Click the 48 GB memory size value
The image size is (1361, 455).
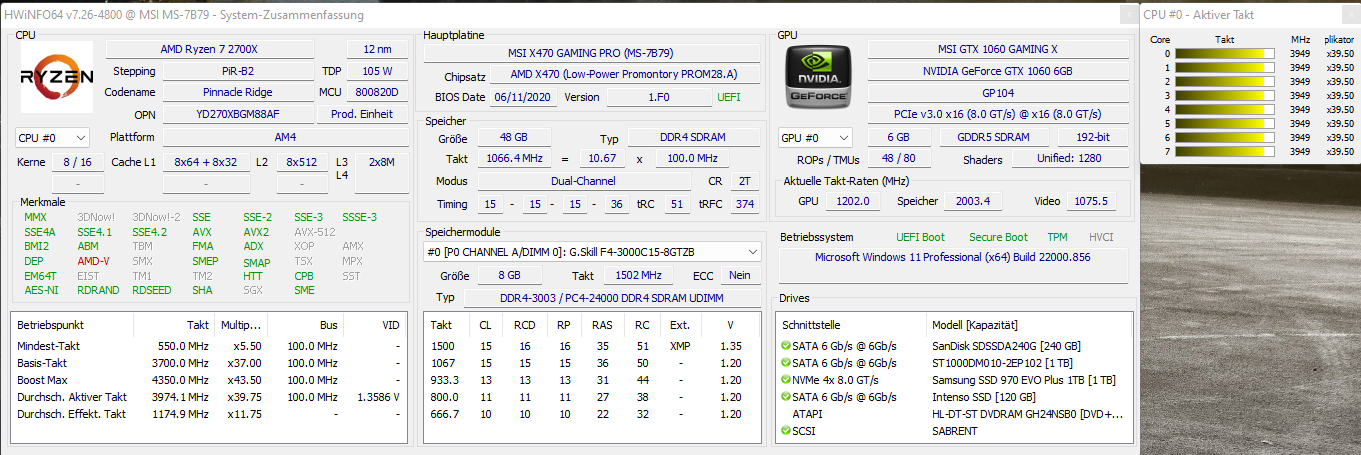point(514,137)
